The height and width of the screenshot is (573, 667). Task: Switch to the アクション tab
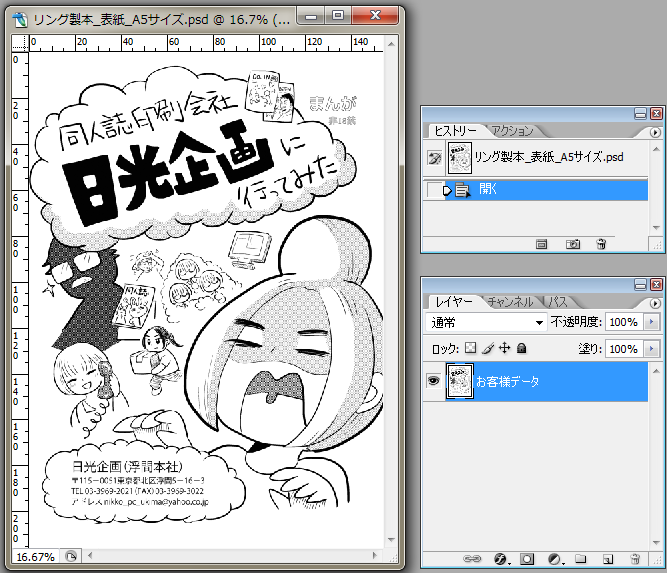512,131
